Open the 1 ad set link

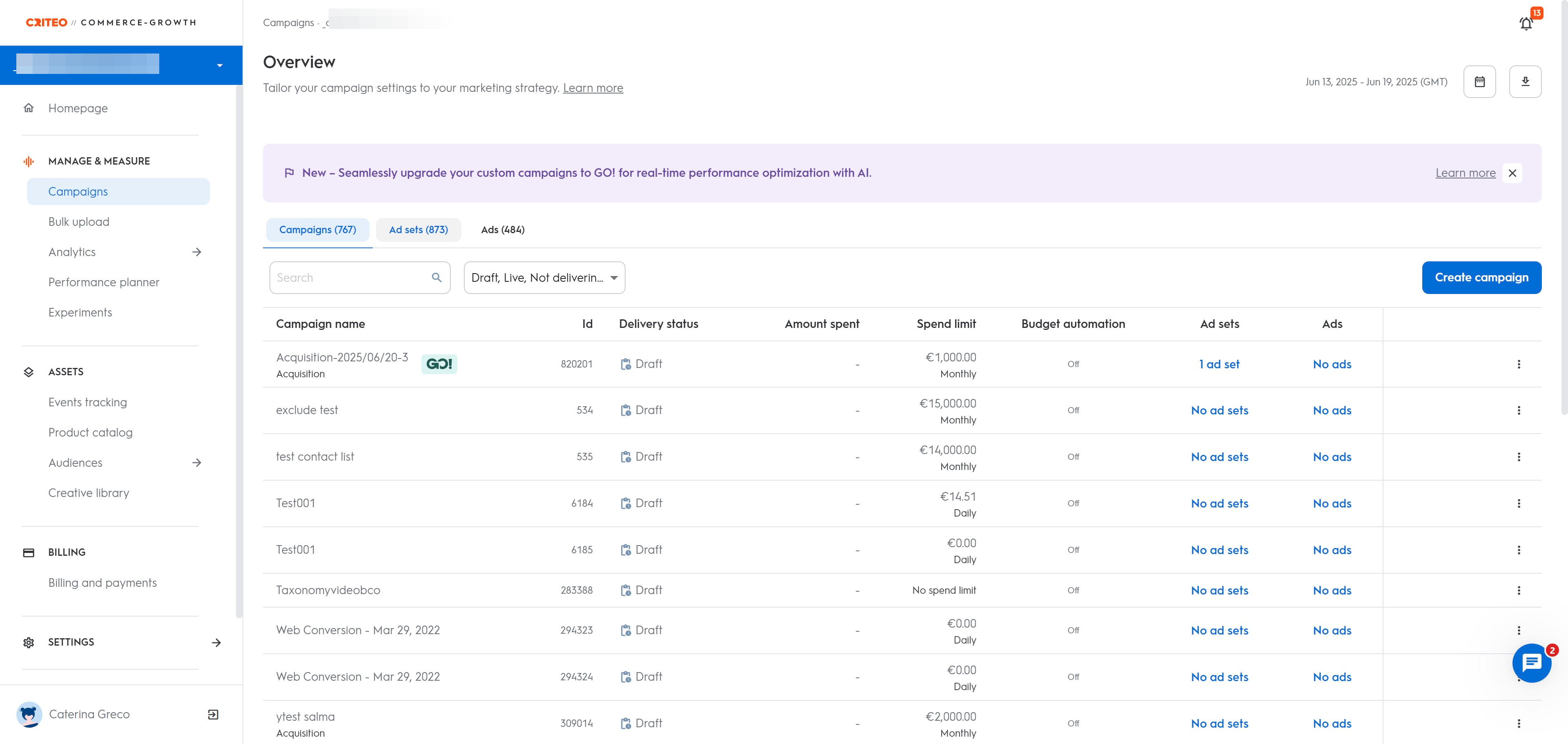coord(1218,364)
